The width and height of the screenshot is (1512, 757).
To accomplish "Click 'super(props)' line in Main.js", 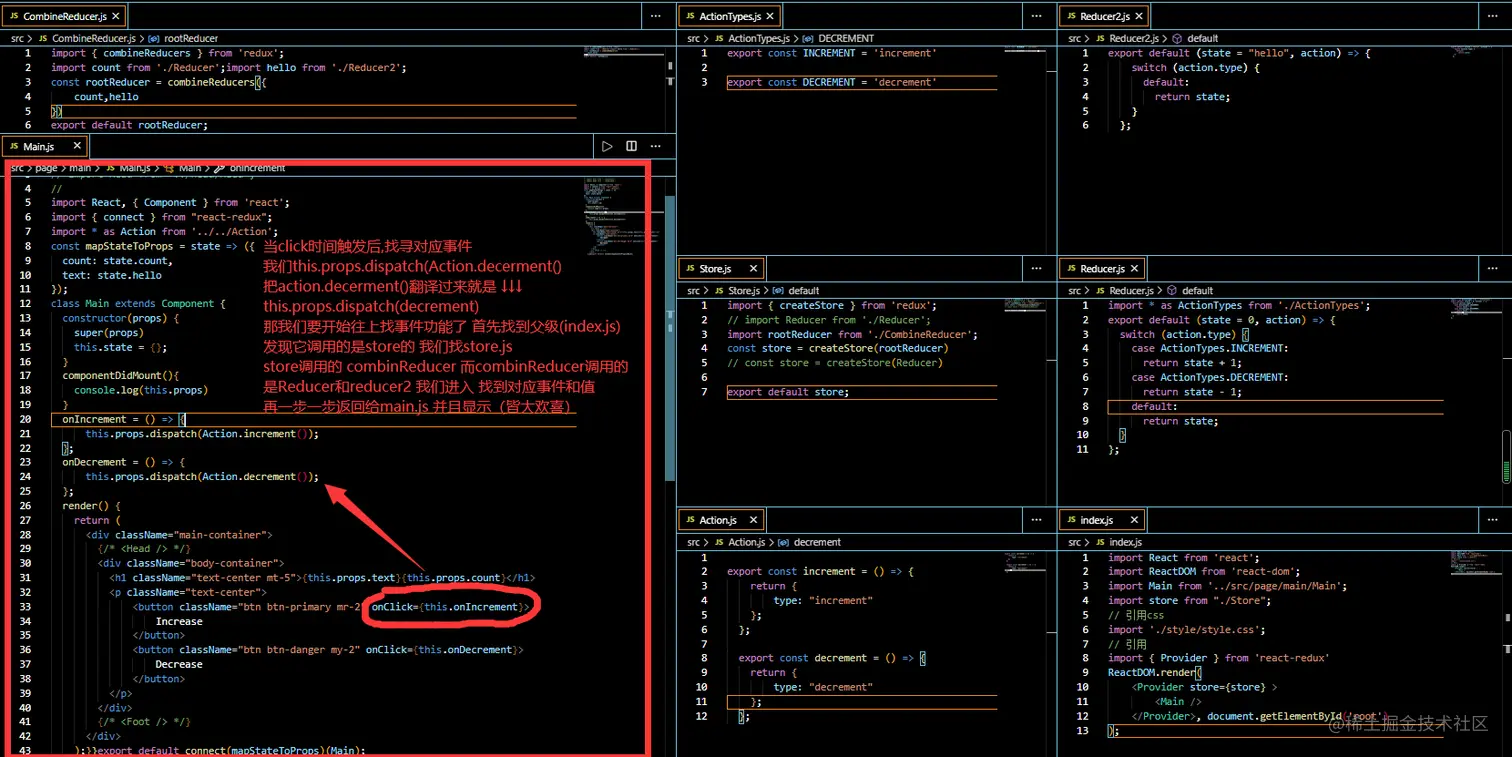I will point(109,333).
